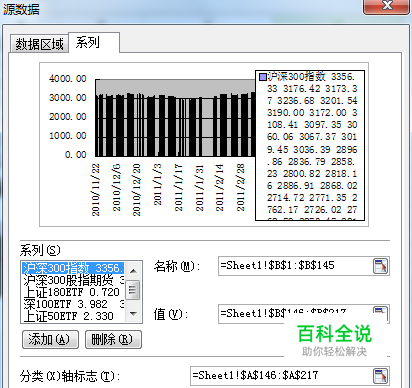
Task: Click the 添加(A) button
Action: [x=50, y=340]
